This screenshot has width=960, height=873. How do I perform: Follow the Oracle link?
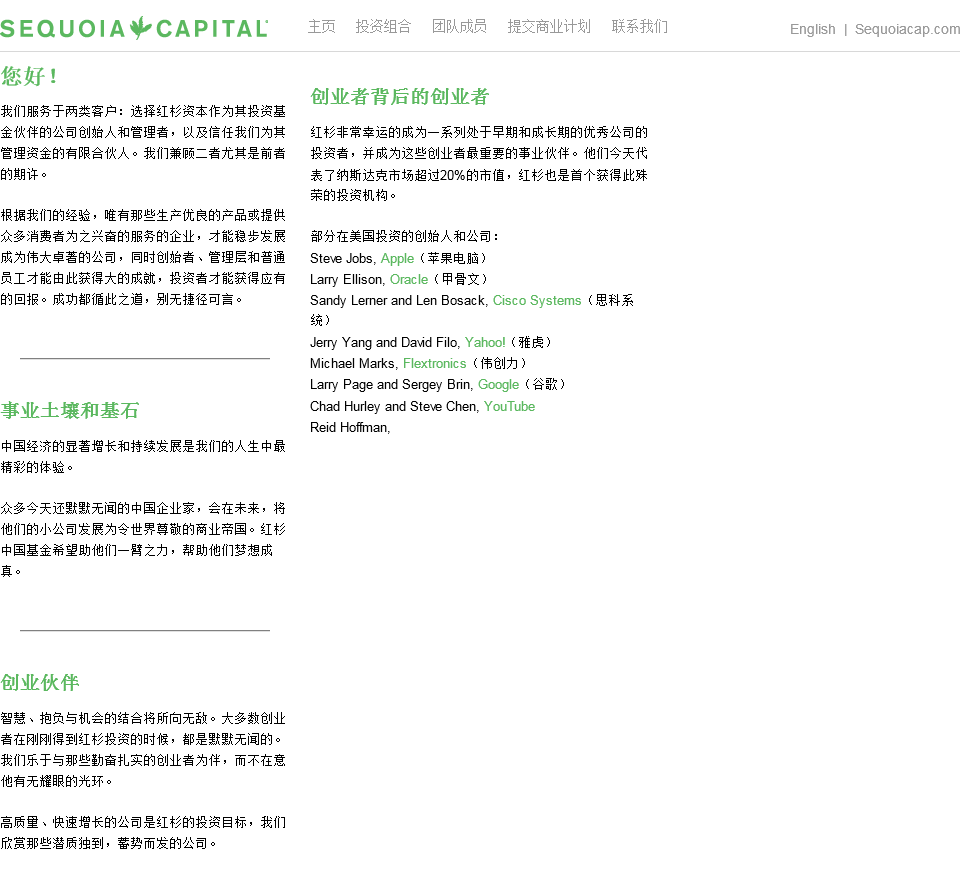409,279
